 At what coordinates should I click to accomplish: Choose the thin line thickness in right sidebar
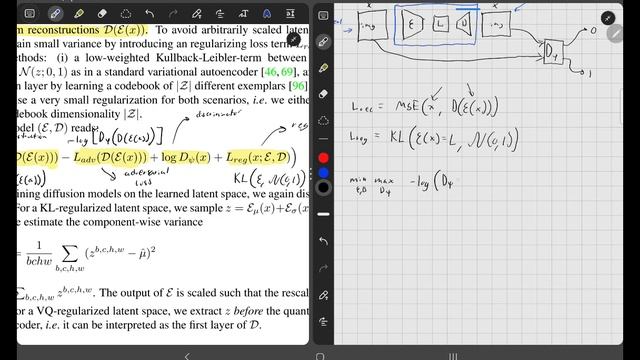tap(323, 139)
